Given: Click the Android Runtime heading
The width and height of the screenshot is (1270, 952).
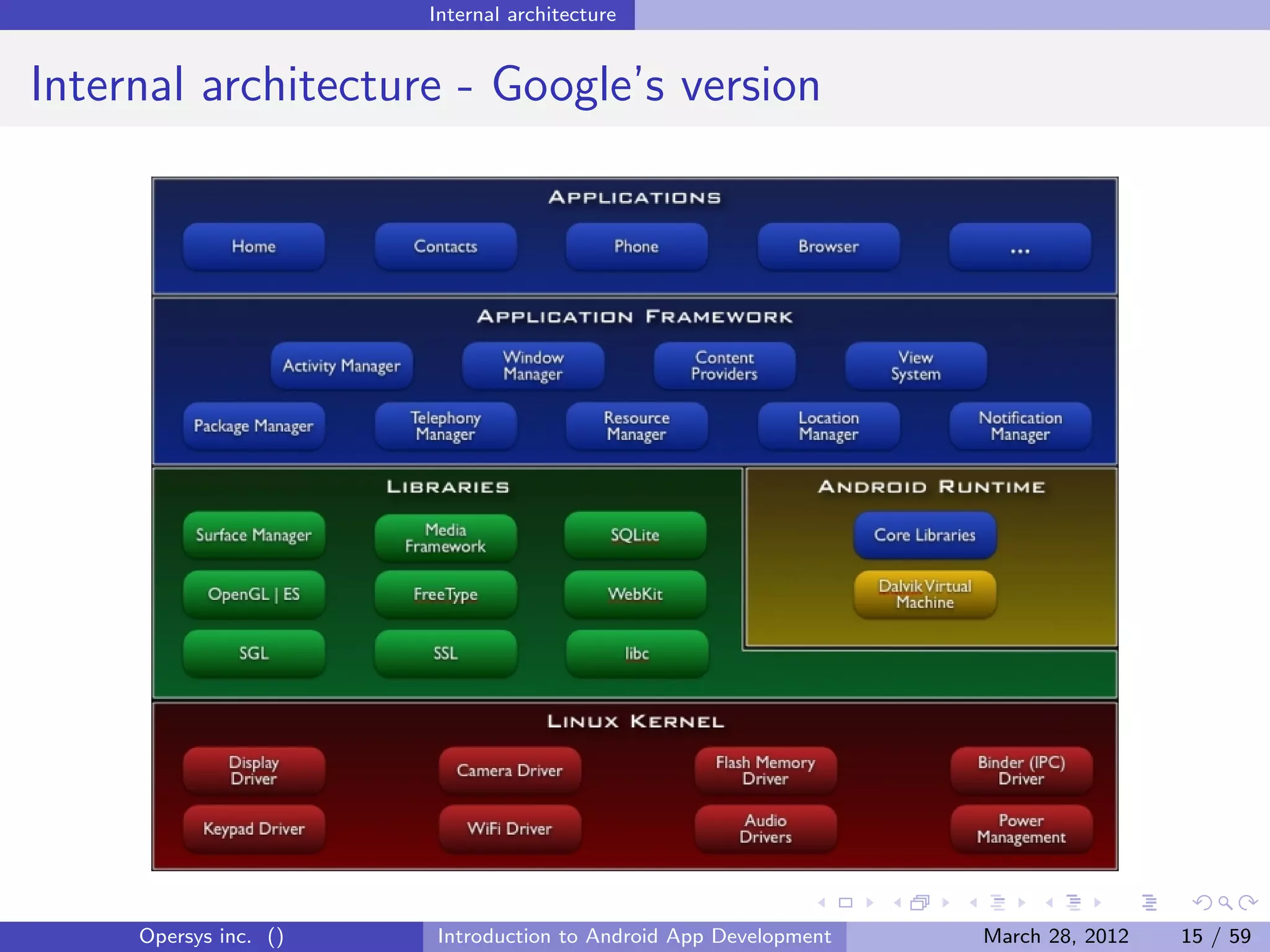Looking at the screenshot, I should [931, 487].
